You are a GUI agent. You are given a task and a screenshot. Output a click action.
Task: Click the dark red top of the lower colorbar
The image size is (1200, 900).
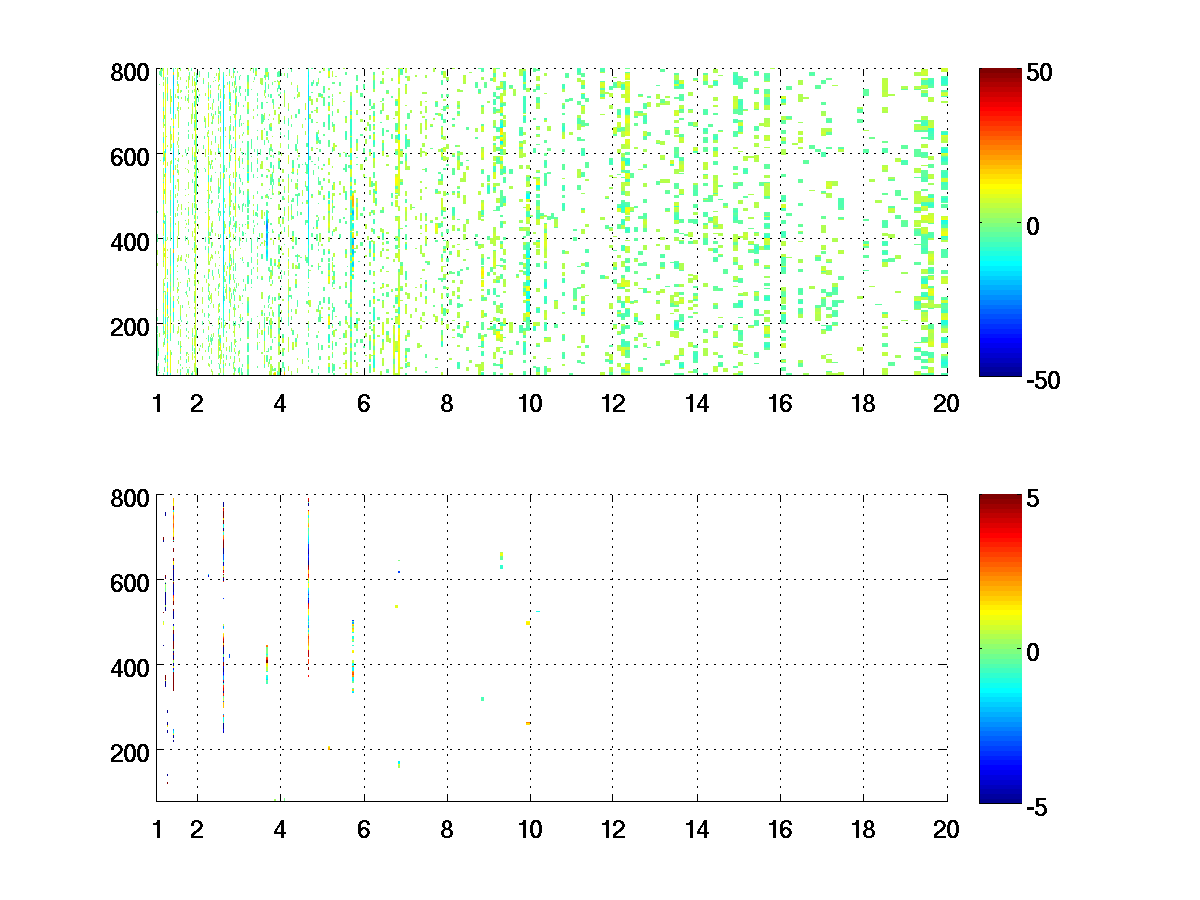[x=999, y=499]
